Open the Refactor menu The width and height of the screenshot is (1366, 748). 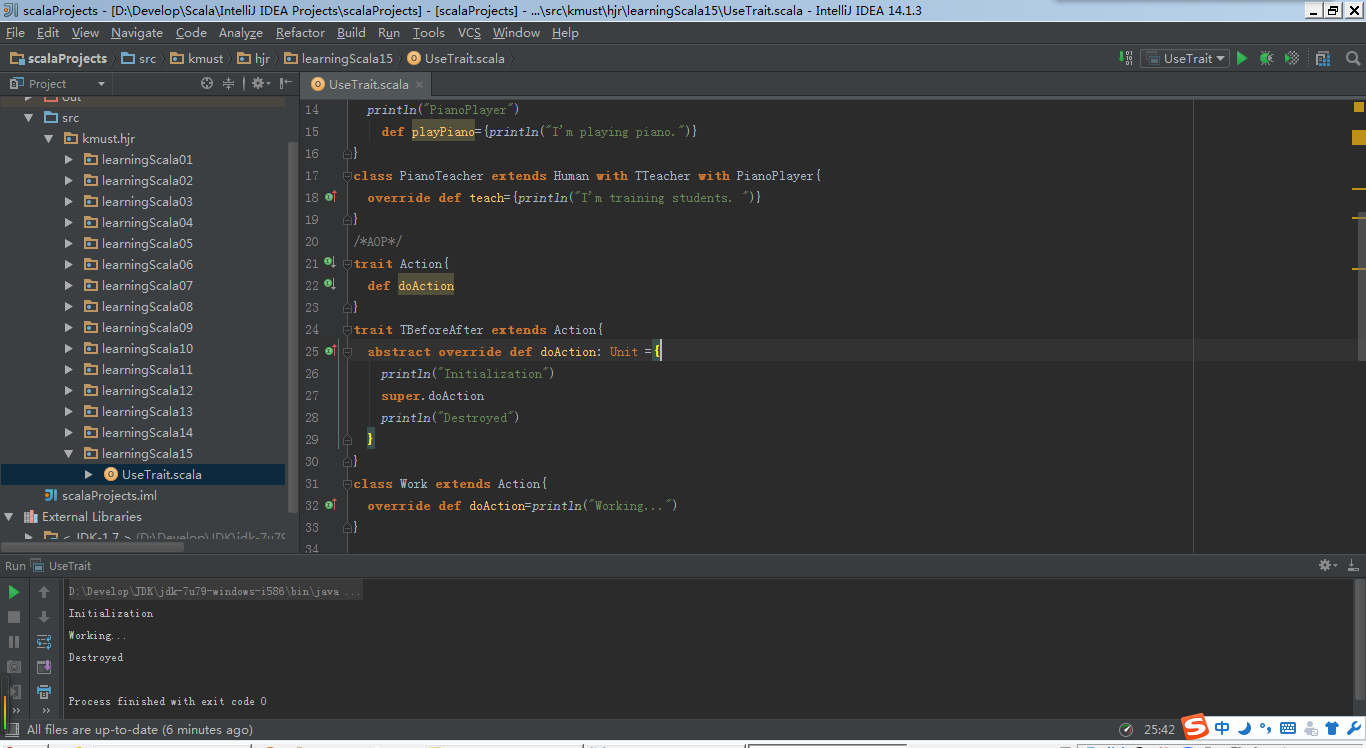(x=300, y=33)
